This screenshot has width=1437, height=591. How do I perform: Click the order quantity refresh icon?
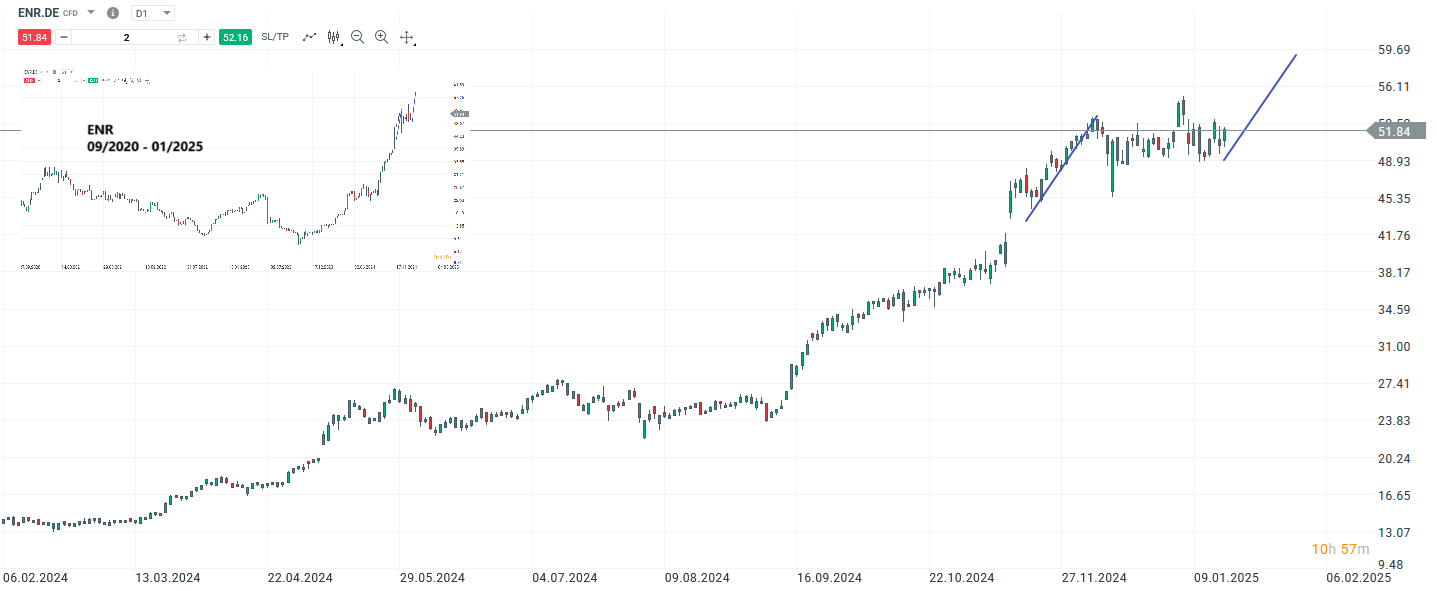click(x=182, y=37)
